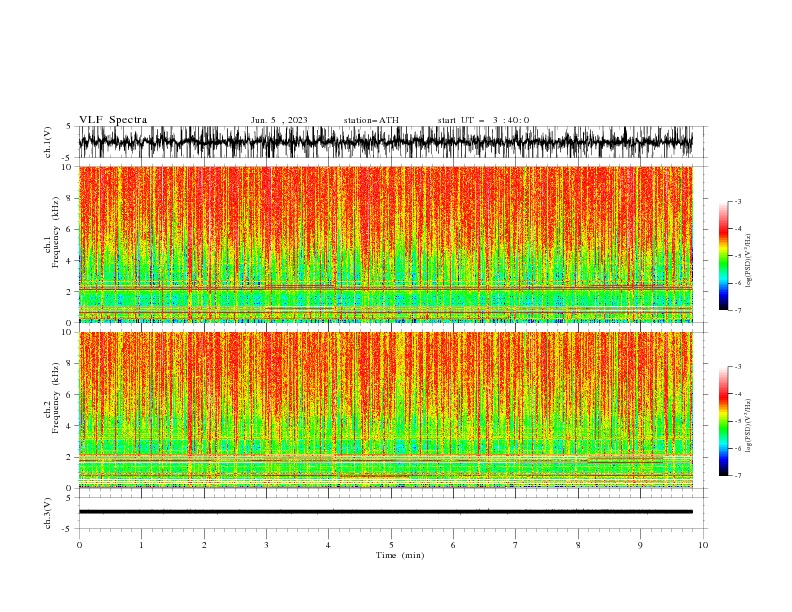The width and height of the screenshot is (792, 612).
Task: Click the "4" kHz tick of ch.2 spectrogram
Action: click(x=71, y=426)
